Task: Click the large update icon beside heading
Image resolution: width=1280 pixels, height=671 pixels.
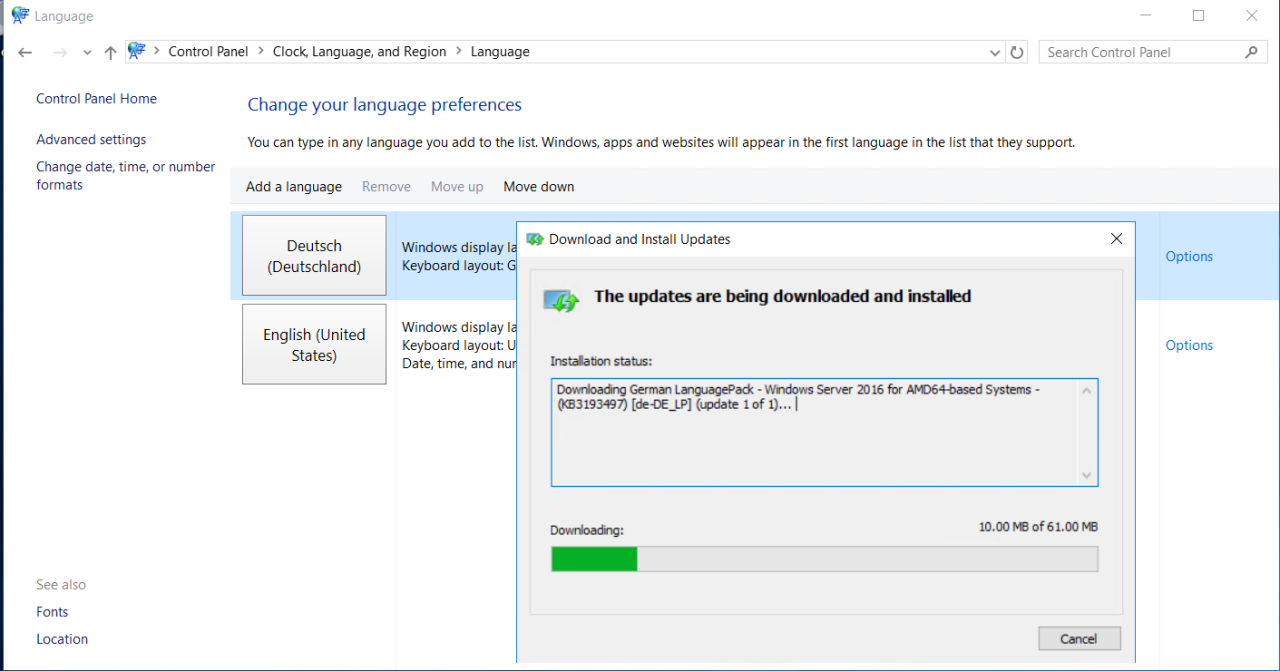Action: 561,299
